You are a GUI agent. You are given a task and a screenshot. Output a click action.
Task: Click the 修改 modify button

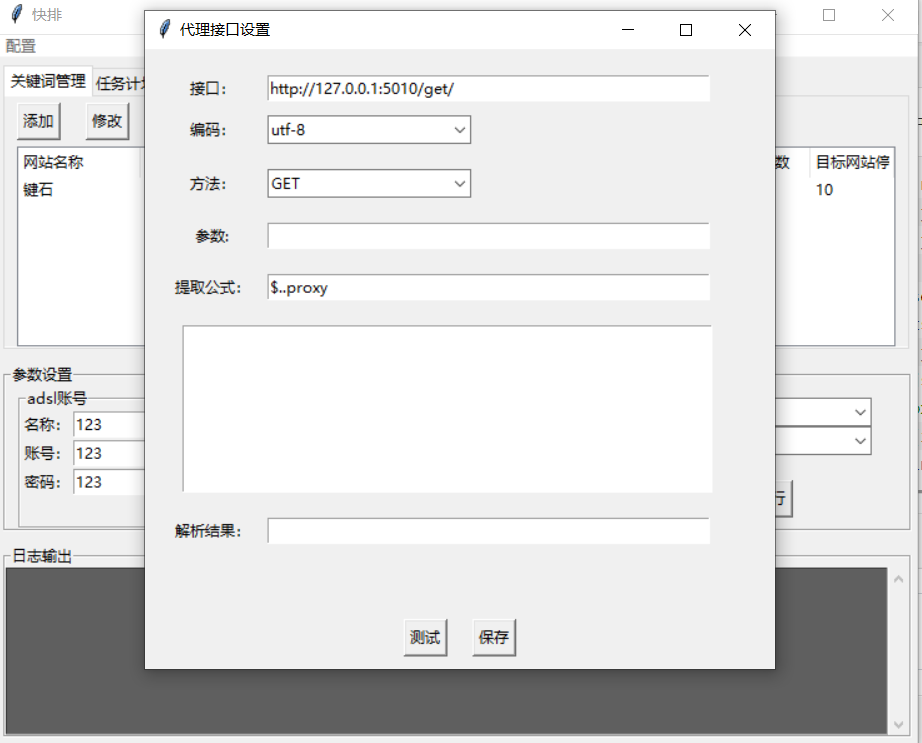point(108,120)
